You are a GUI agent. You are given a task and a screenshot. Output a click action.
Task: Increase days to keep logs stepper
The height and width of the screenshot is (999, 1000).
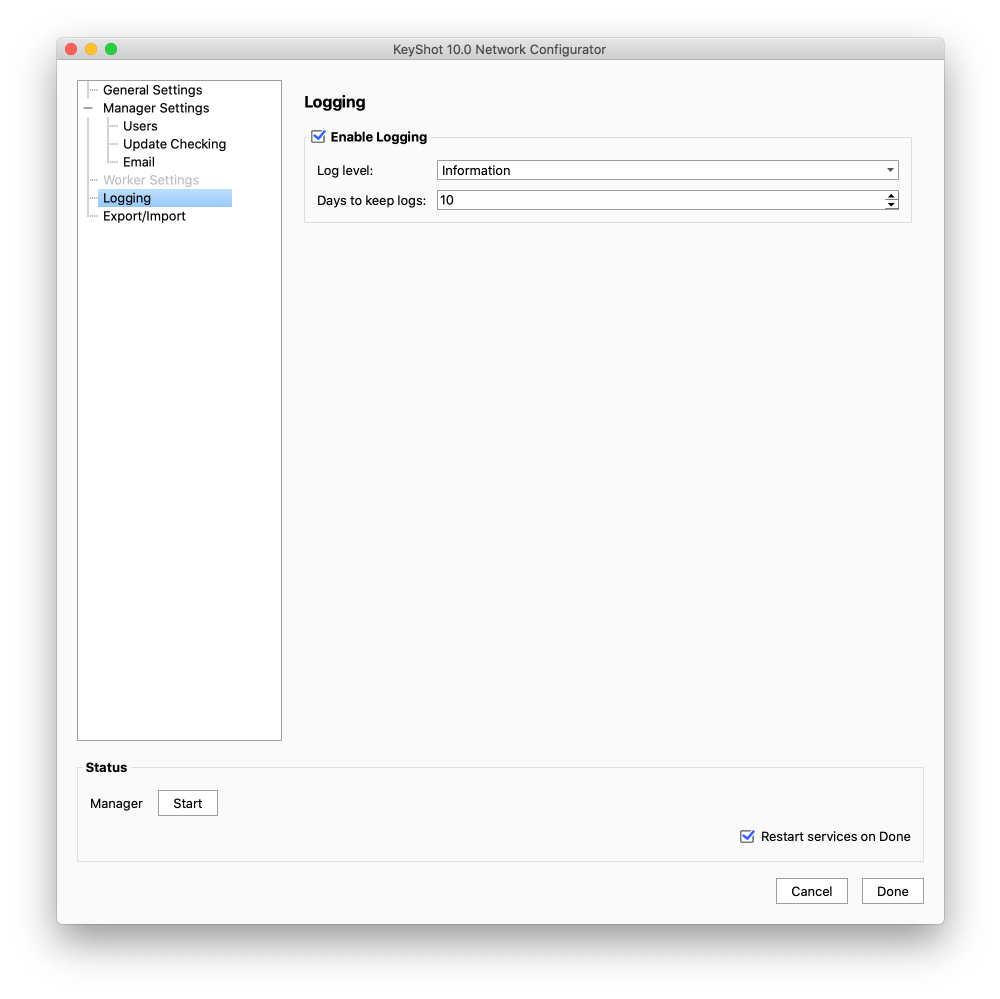pos(891,196)
